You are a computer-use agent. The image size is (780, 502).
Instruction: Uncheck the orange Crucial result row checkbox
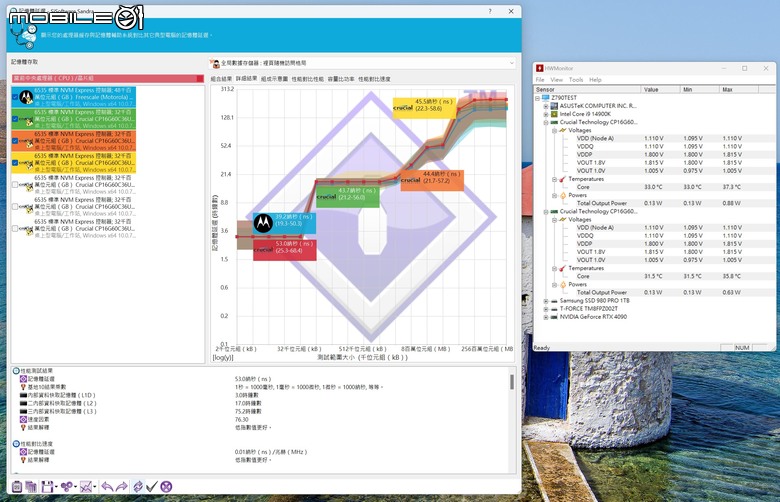15,141
